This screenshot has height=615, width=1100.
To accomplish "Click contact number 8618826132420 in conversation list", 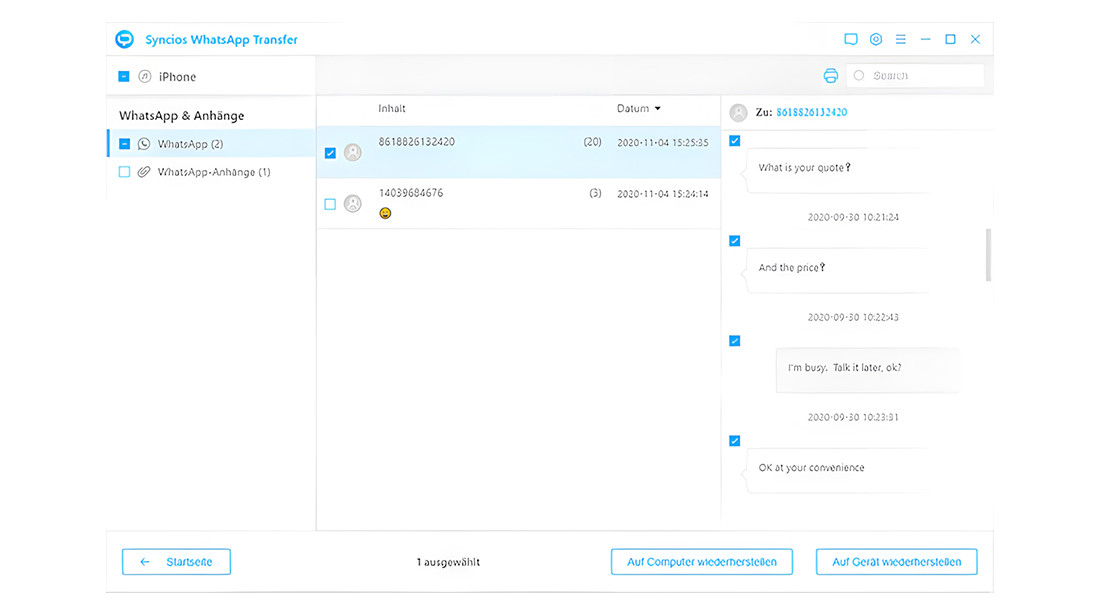I will pyautogui.click(x=417, y=142).
